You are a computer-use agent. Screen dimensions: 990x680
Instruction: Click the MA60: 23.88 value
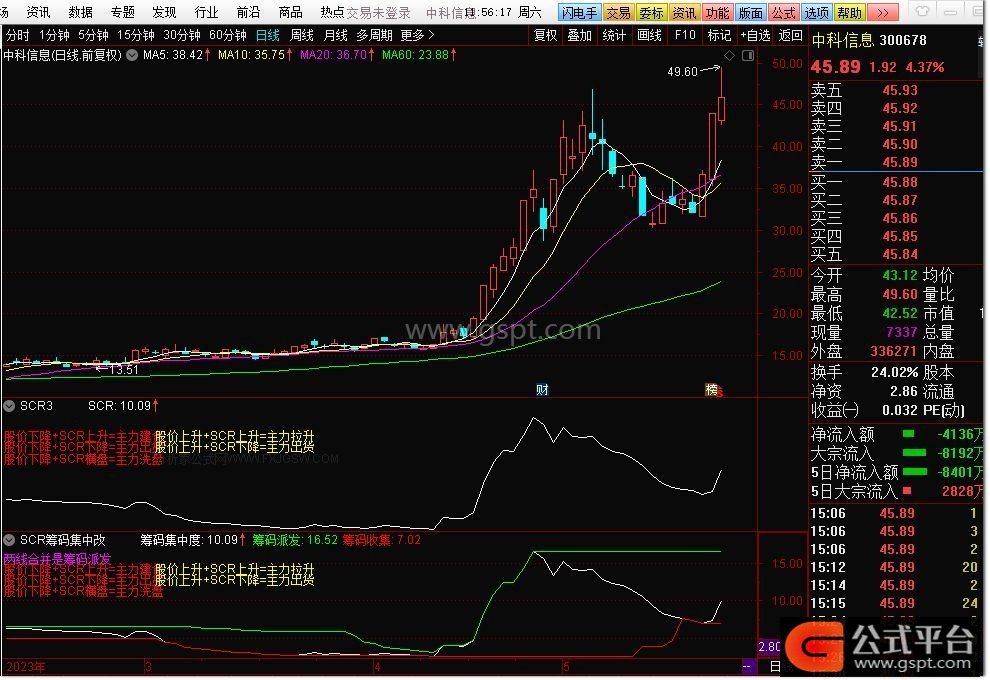419,55
